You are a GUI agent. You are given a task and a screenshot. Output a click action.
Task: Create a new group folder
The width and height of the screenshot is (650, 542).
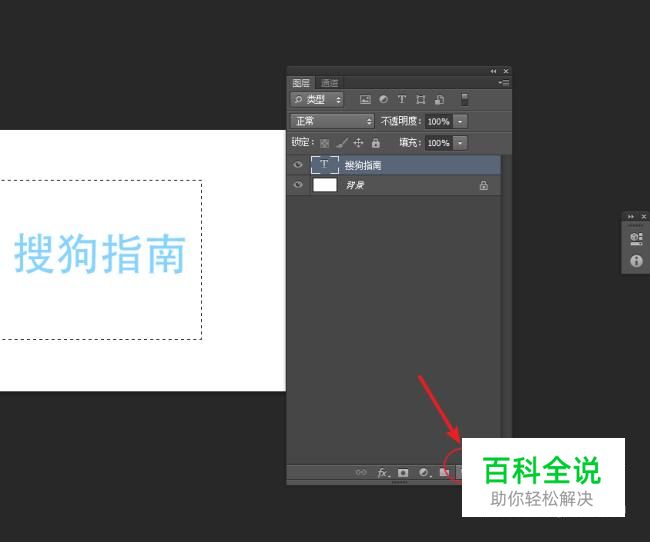(x=444, y=472)
